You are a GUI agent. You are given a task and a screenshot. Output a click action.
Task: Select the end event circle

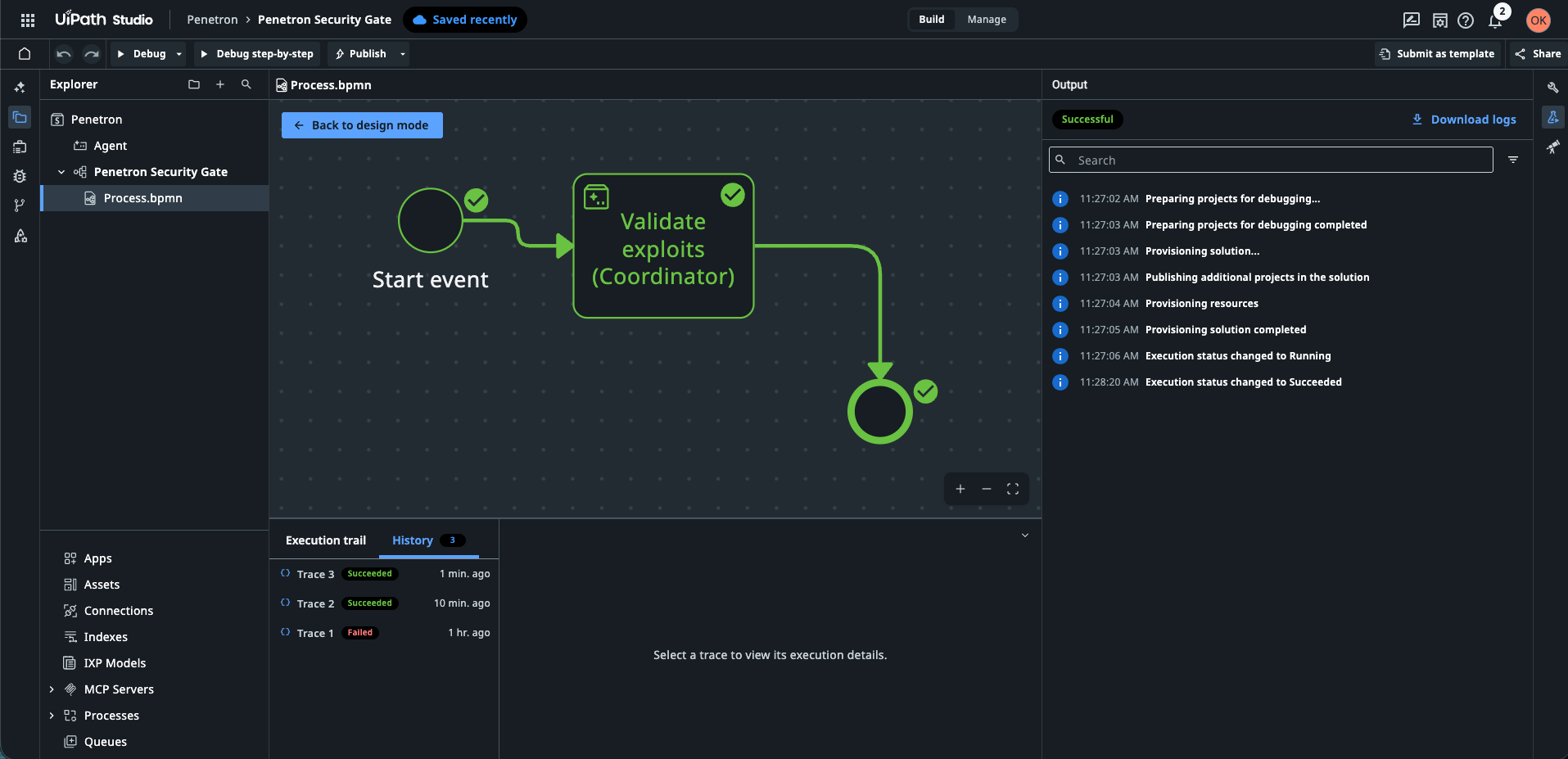tap(880, 411)
